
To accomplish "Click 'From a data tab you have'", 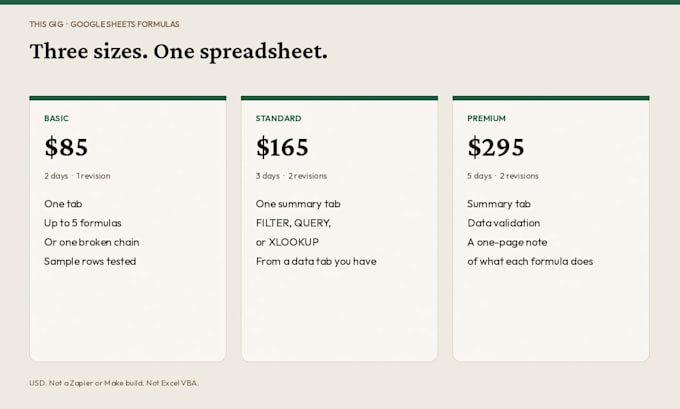I will (x=316, y=261).
